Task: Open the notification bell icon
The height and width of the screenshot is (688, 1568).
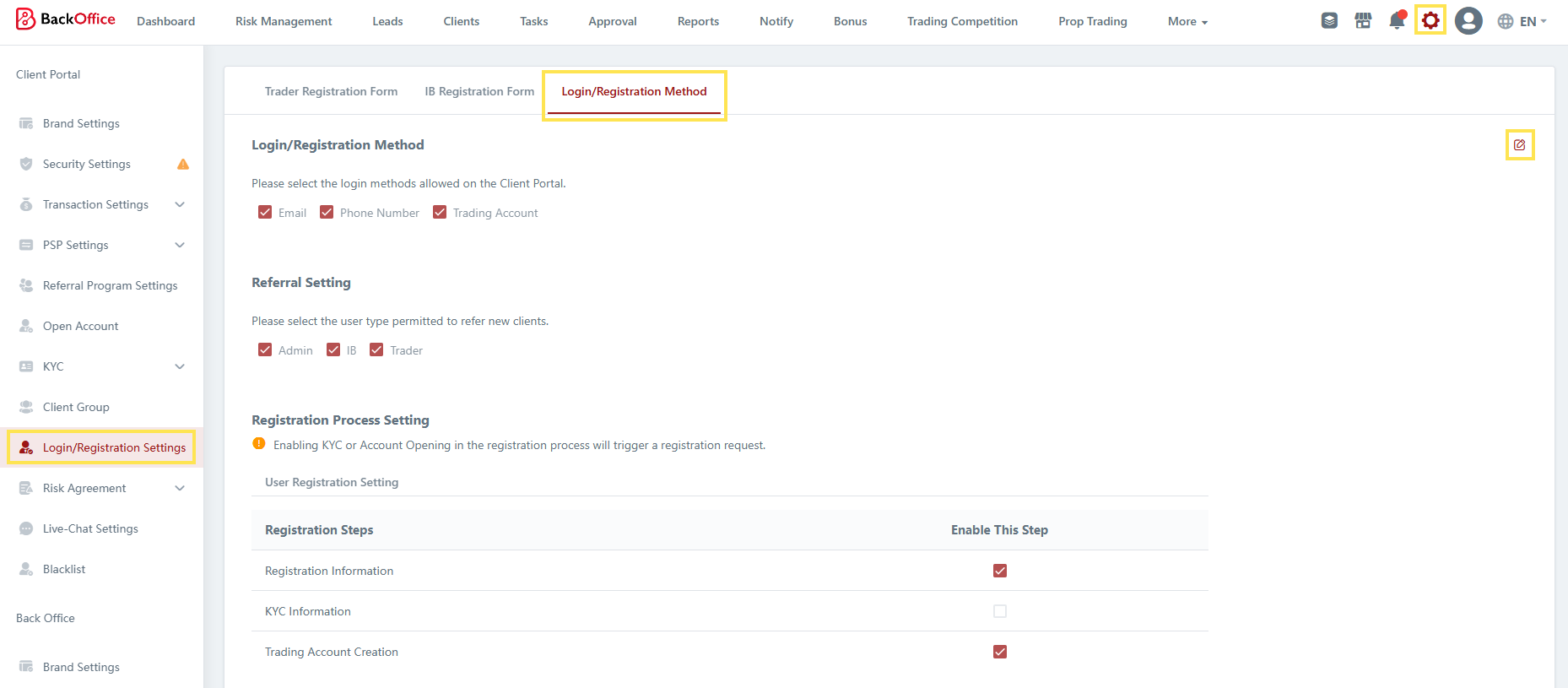Action: click(1397, 21)
